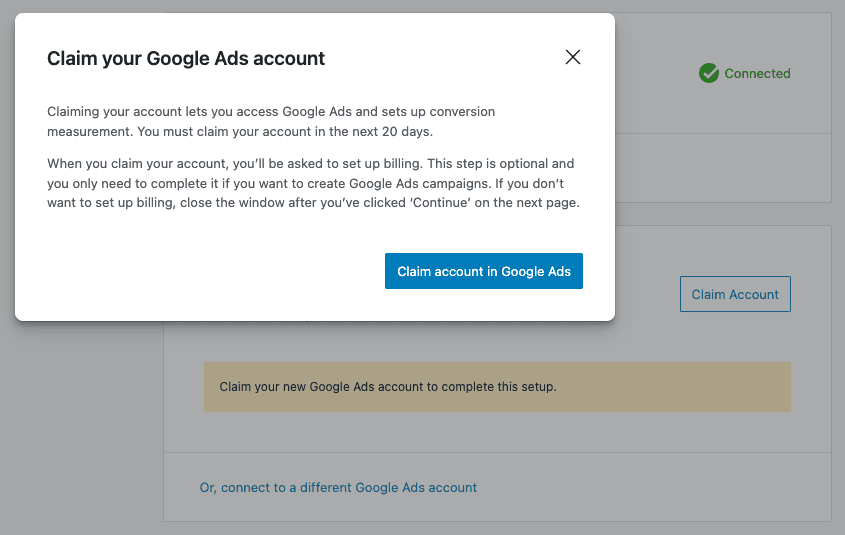Close the Claim your Google Ads account dialog

572,57
